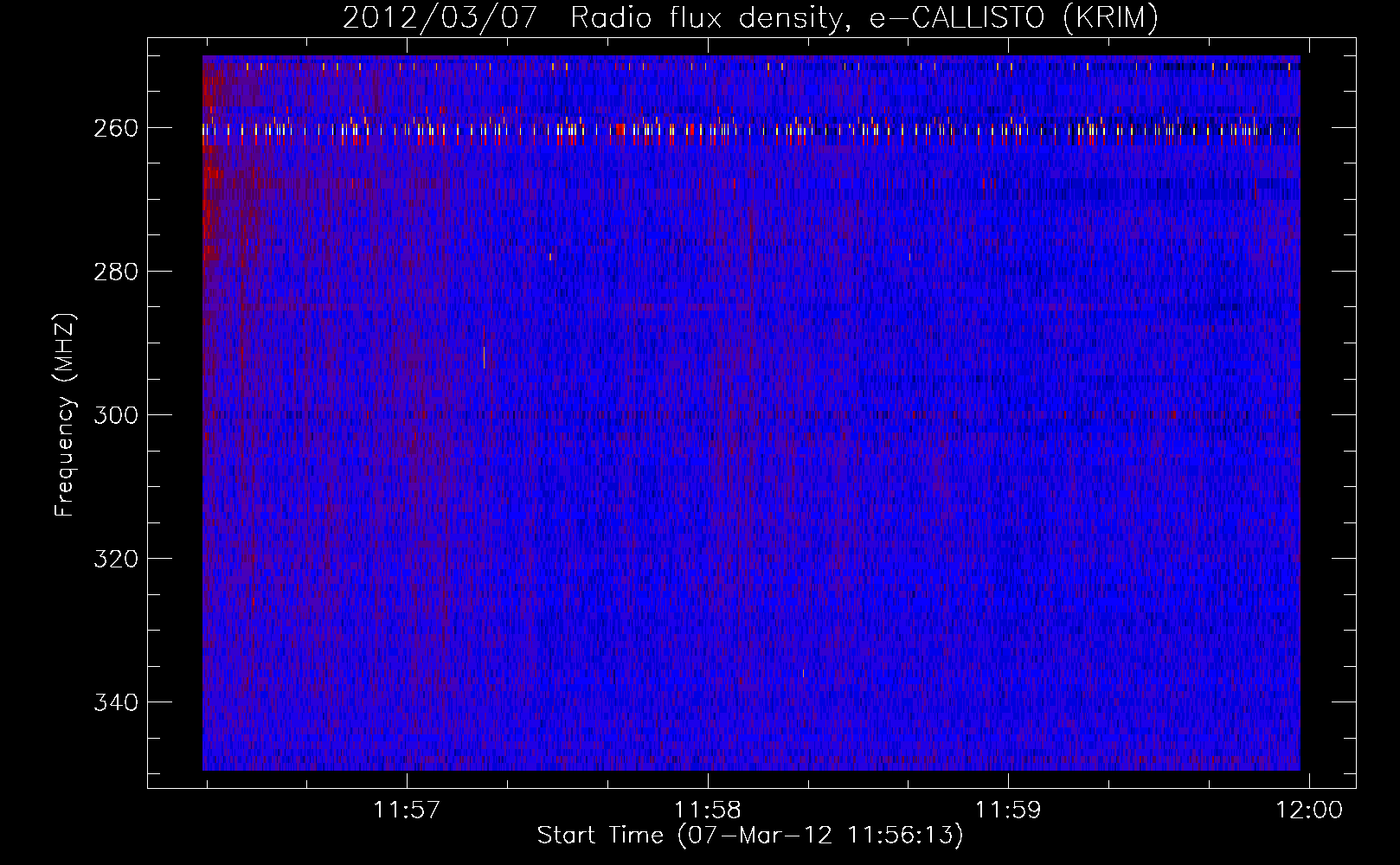This screenshot has height=865, width=1400.
Task: Select the 320 frequency tick label
Action: (115, 559)
